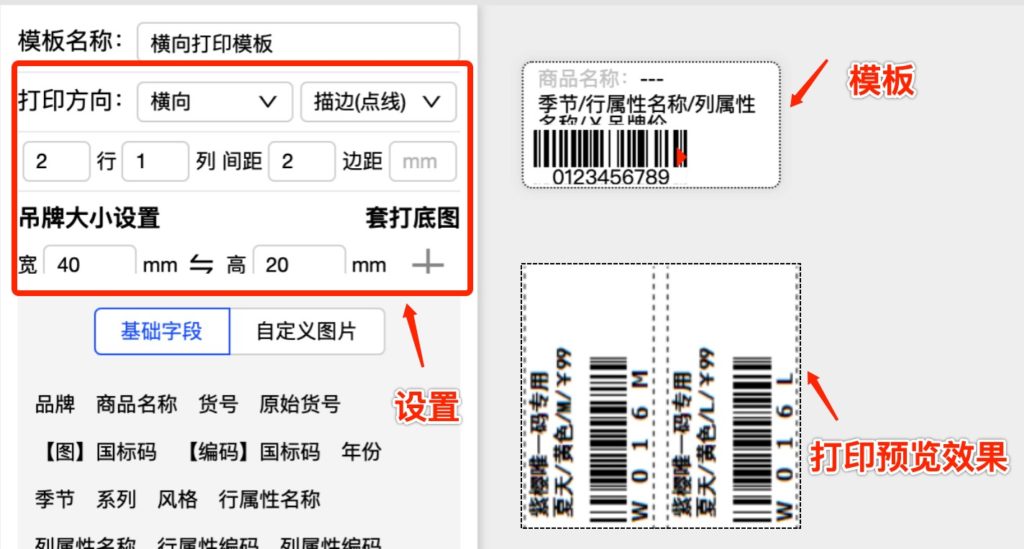Click the columns input field showing 1
Viewport: 1024px width, 549px height.
[x=155, y=161]
